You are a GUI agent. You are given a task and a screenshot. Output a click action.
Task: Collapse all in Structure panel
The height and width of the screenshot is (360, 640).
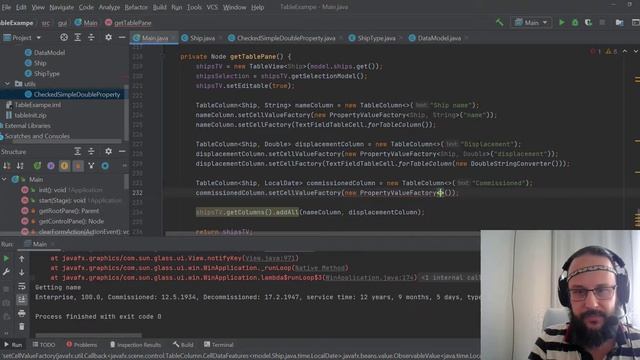[x=91, y=151]
